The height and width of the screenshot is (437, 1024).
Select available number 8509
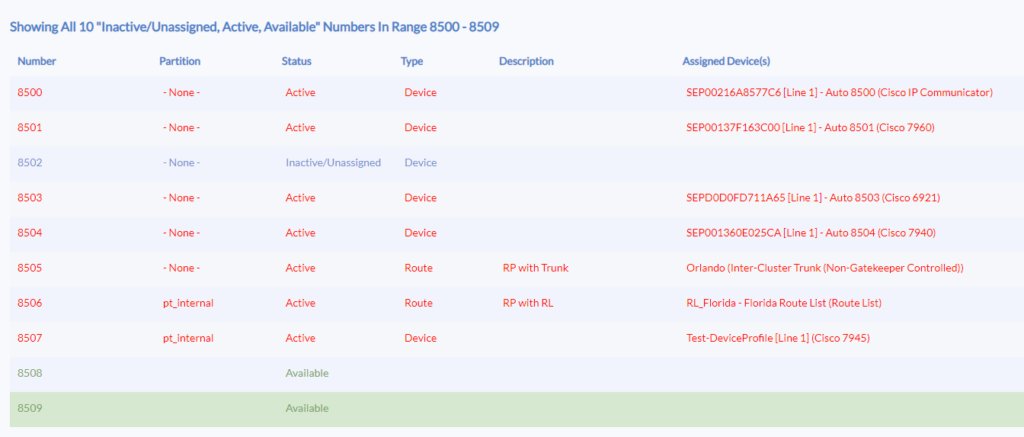pyautogui.click(x=30, y=409)
